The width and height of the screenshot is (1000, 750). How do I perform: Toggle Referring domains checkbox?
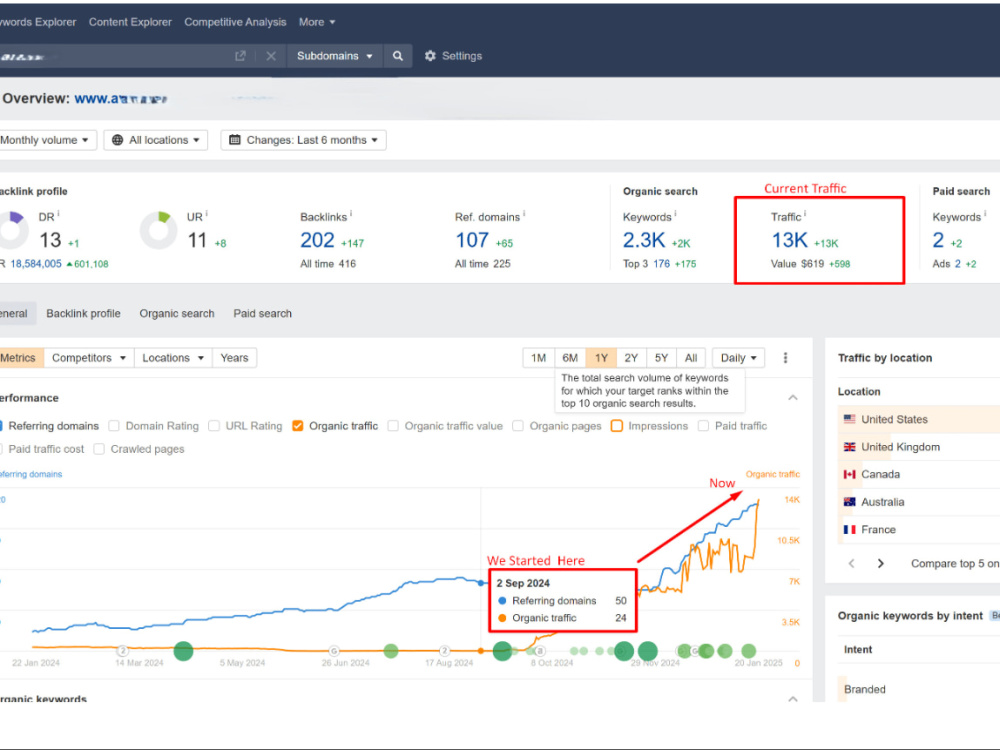[1, 425]
